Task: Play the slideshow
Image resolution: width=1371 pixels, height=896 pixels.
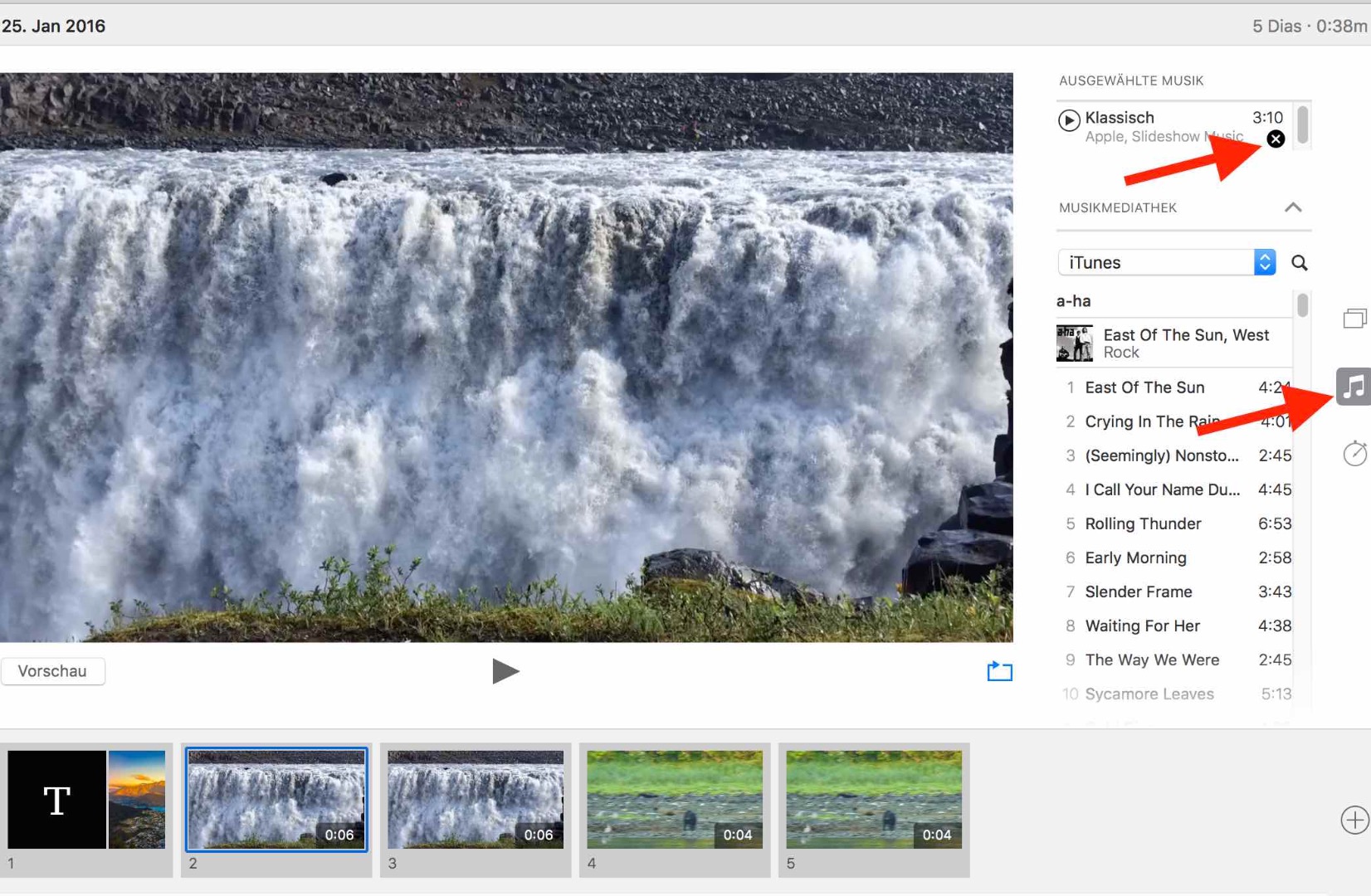Action: tap(505, 671)
